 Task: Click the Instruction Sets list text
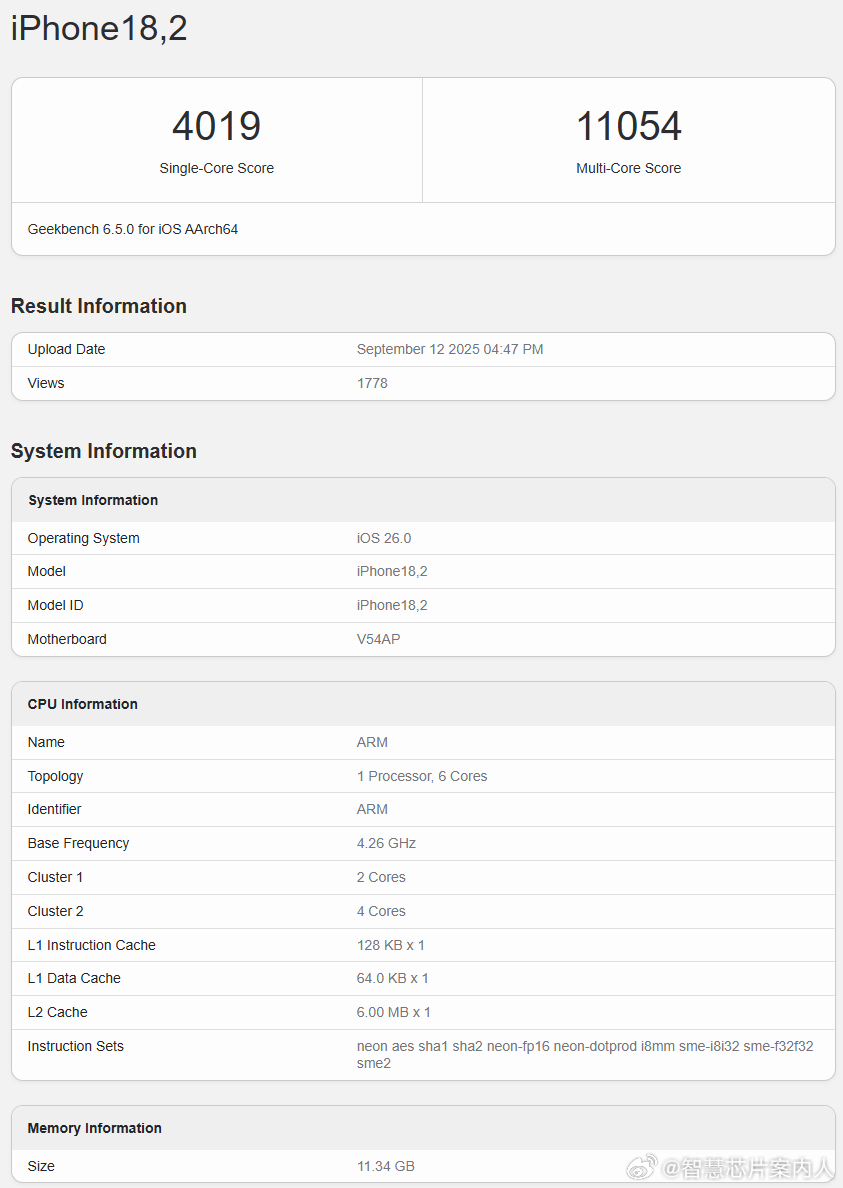tap(585, 1055)
